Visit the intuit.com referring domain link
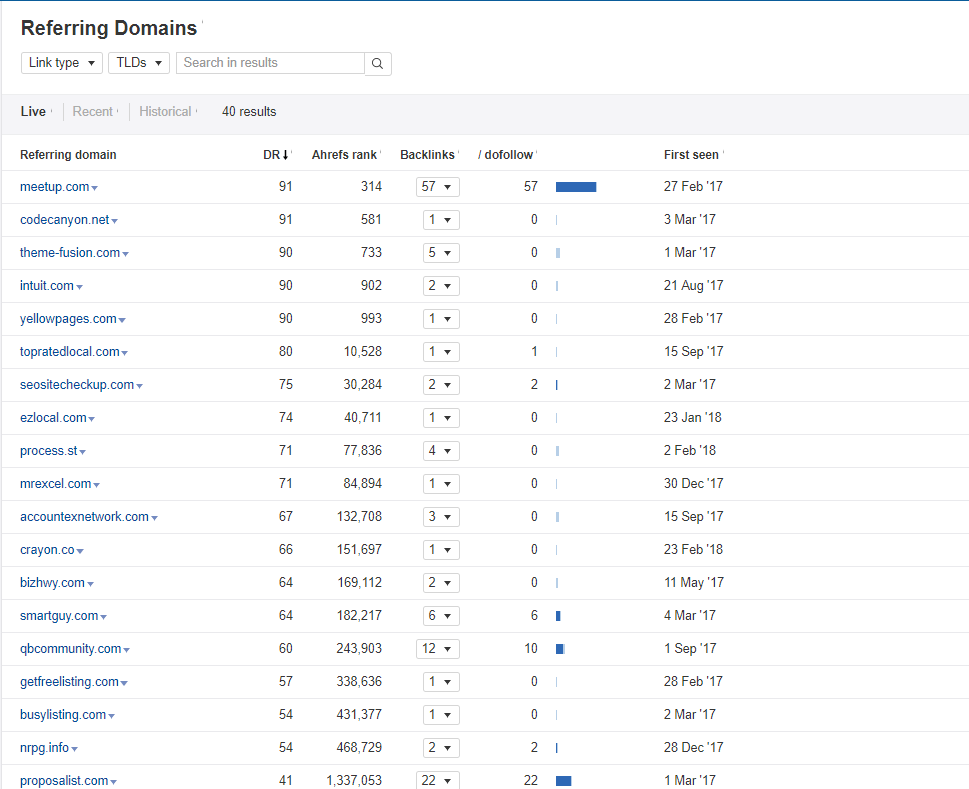The height and width of the screenshot is (789, 969). [46, 285]
